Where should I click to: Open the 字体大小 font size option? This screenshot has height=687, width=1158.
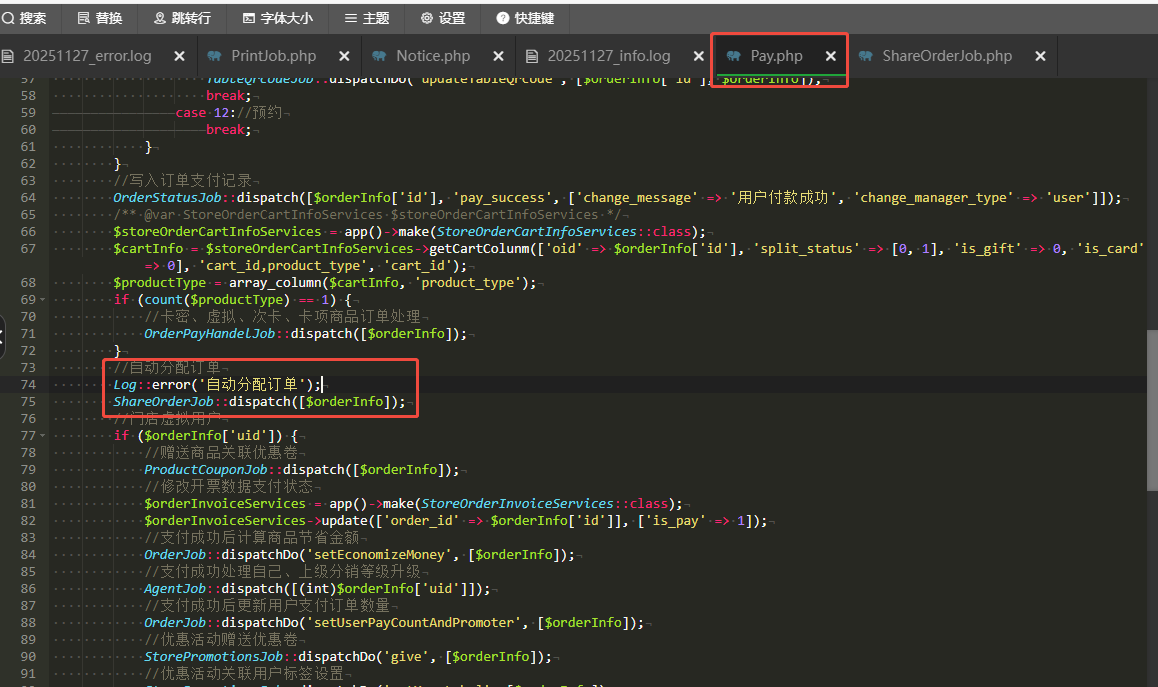(x=277, y=18)
